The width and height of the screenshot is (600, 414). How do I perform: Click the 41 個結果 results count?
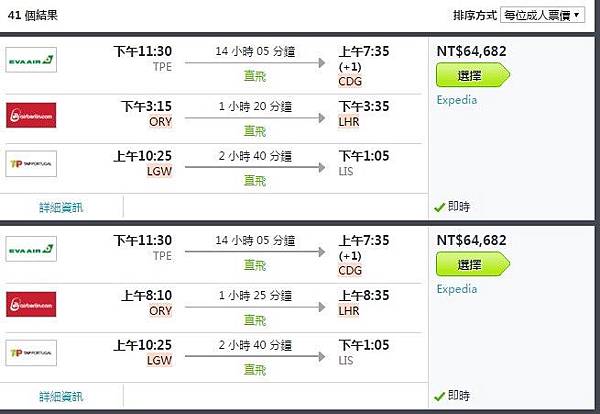pos(33,15)
